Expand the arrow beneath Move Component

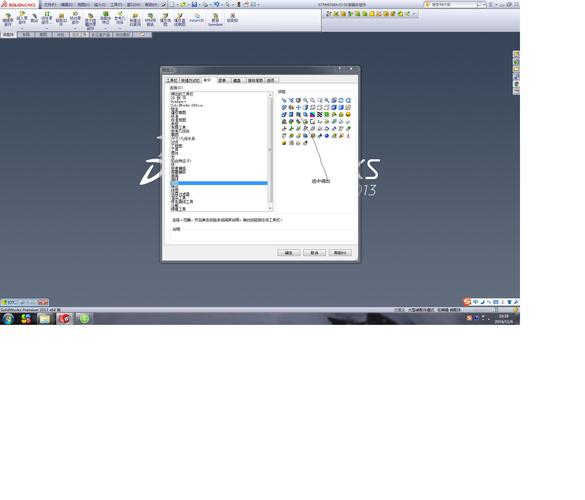click(75, 28)
